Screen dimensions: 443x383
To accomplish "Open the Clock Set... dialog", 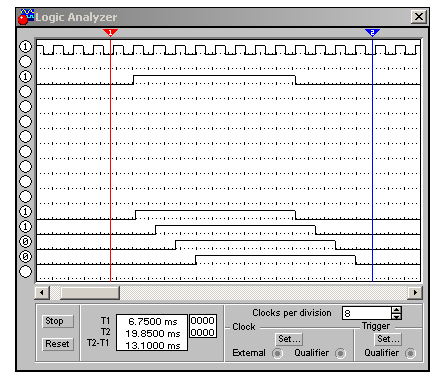I will click(x=289, y=339).
